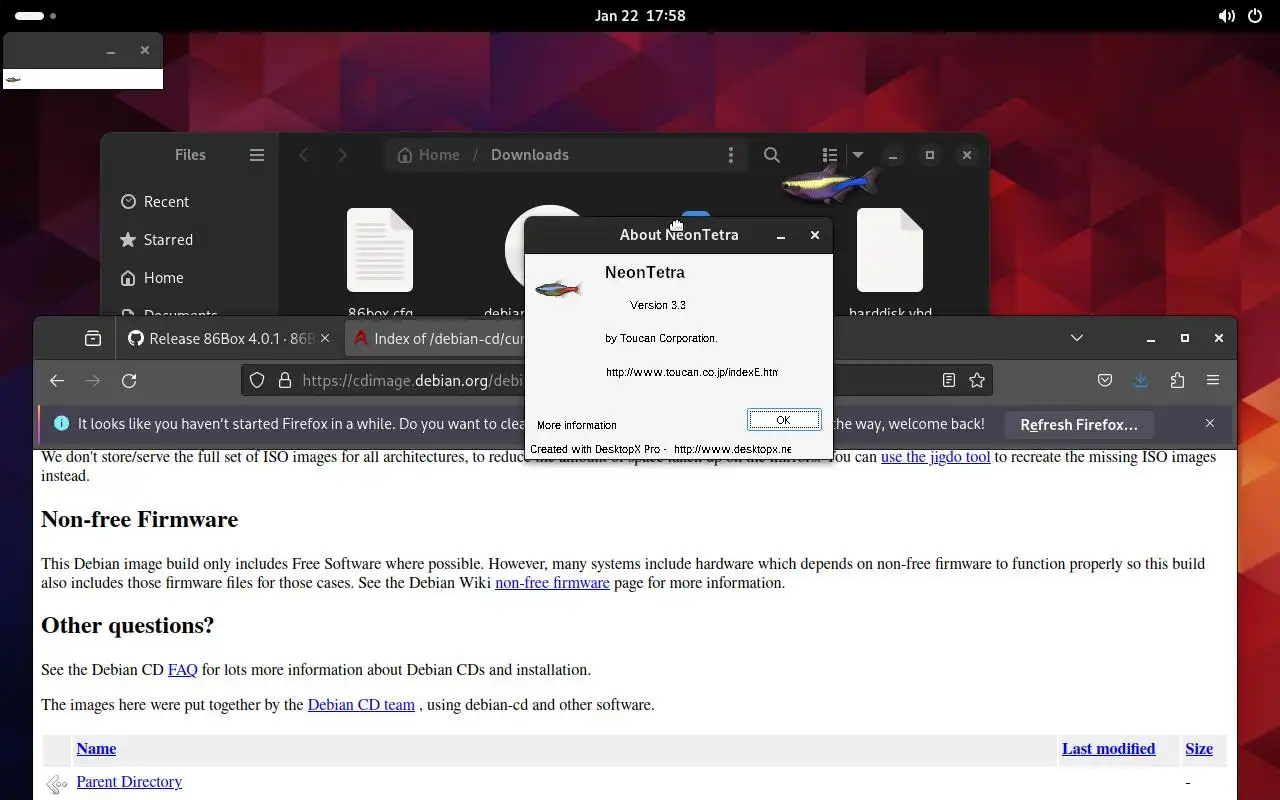Select Downloads in Files path bar
This screenshot has width=1280, height=800.
click(x=530, y=155)
